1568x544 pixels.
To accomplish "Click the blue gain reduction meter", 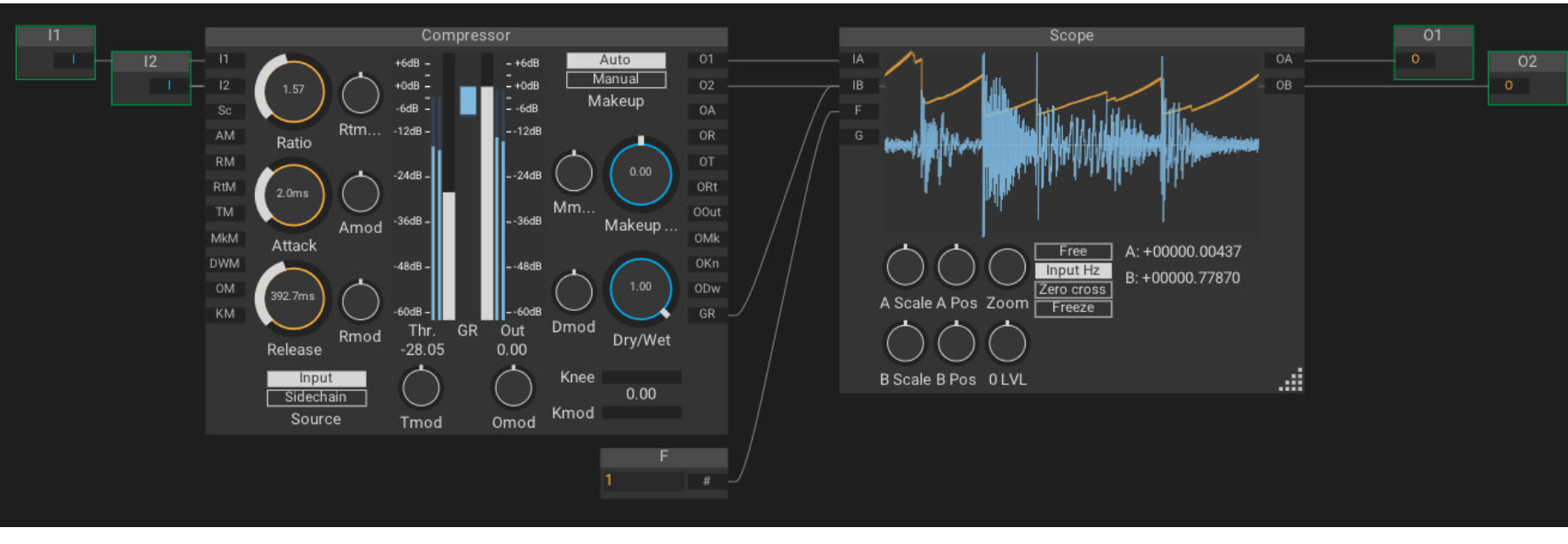I will [468, 101].
